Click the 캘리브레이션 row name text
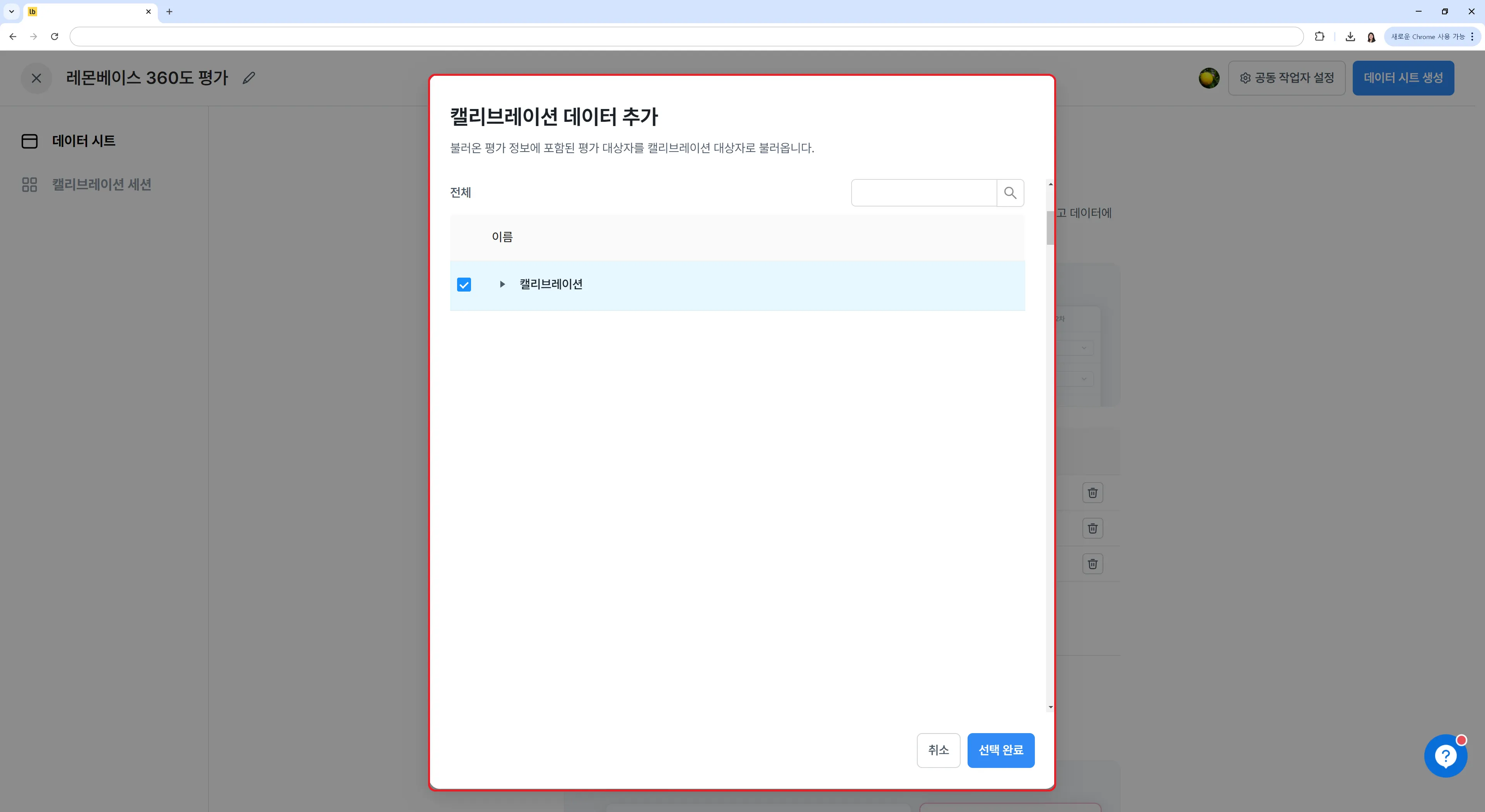 (551, 284)
